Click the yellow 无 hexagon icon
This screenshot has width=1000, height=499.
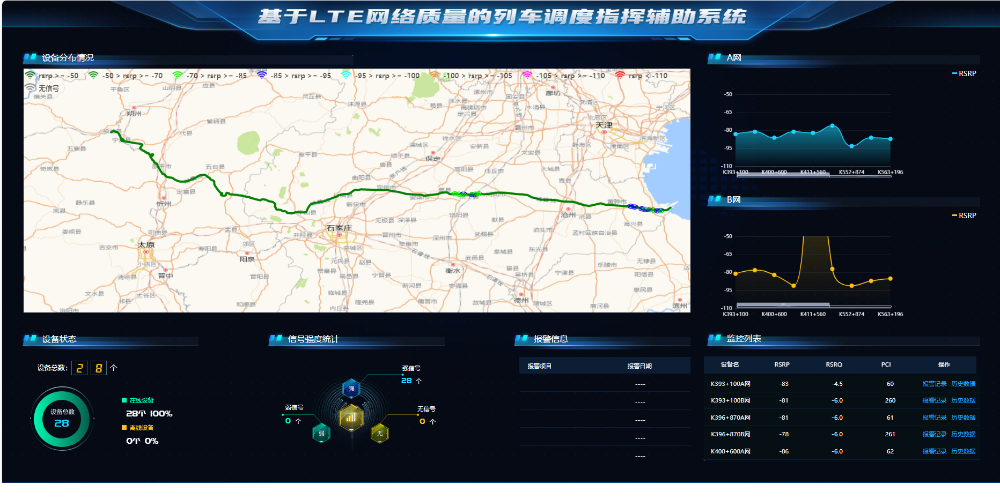coord(379,432)
